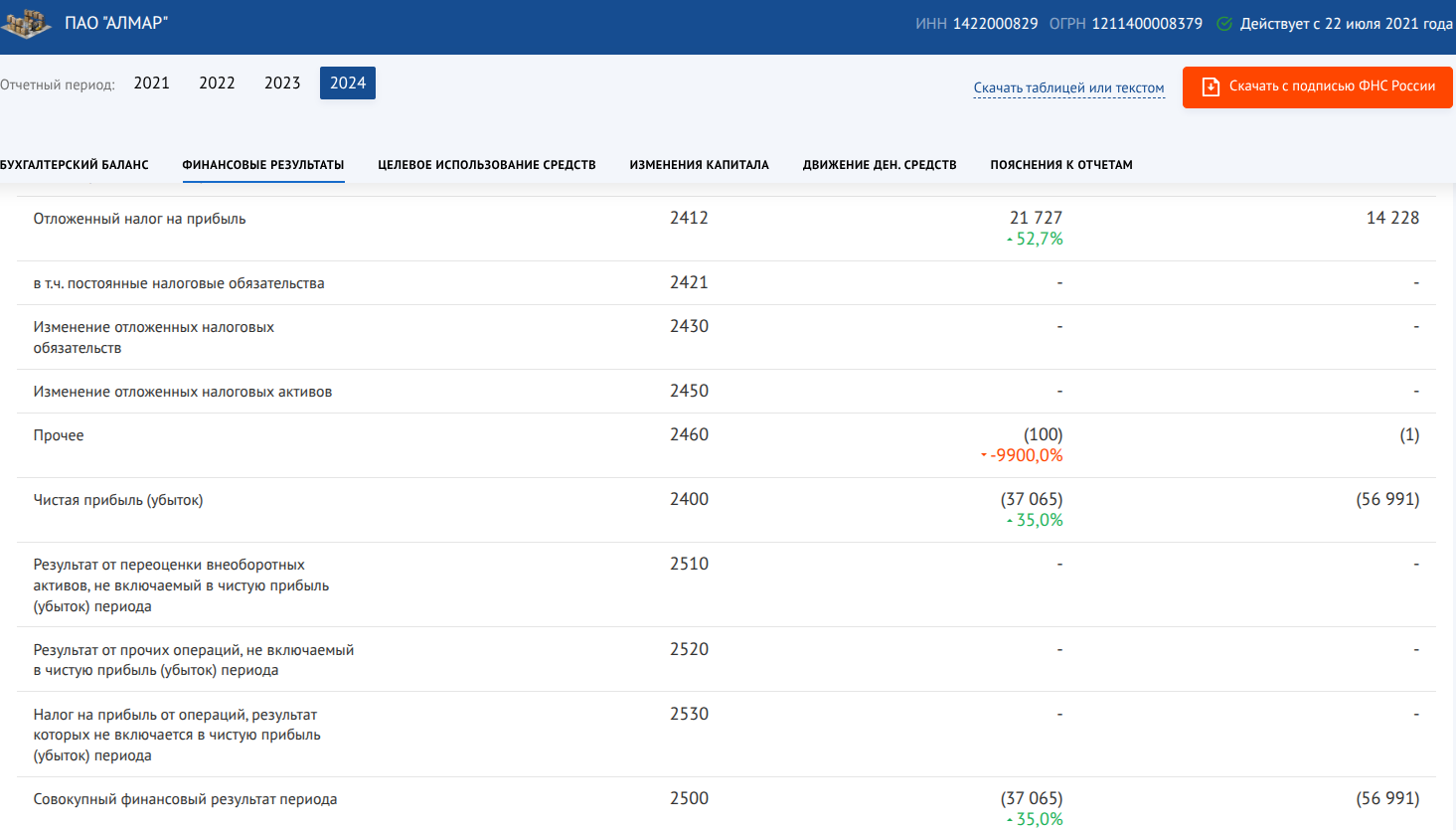
Task: Select the active 2024 period tab
Action: click(x=348, y=83)
